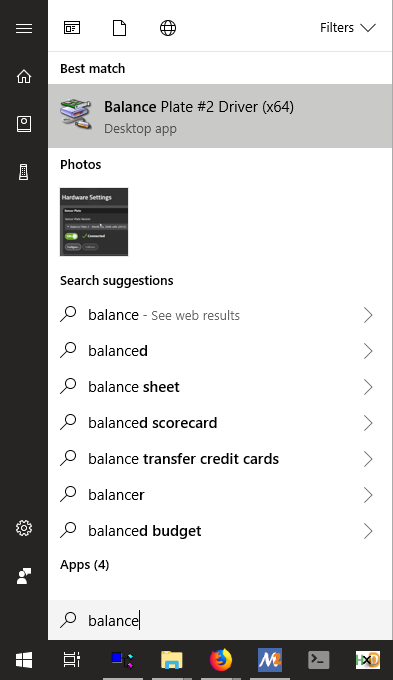Screen dimensions: 393x680
Task: Open the hamburger menu in the sidebar
Action: (24, 28)
